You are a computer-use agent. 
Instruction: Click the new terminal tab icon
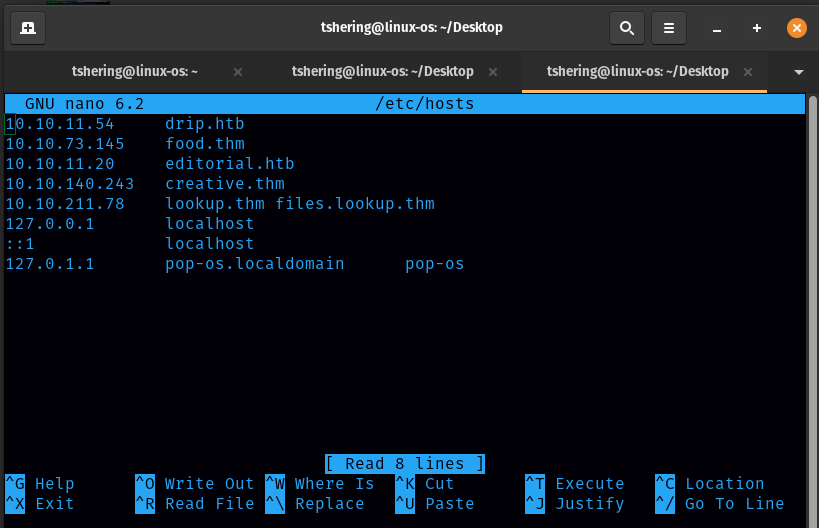tap(27, 28)
